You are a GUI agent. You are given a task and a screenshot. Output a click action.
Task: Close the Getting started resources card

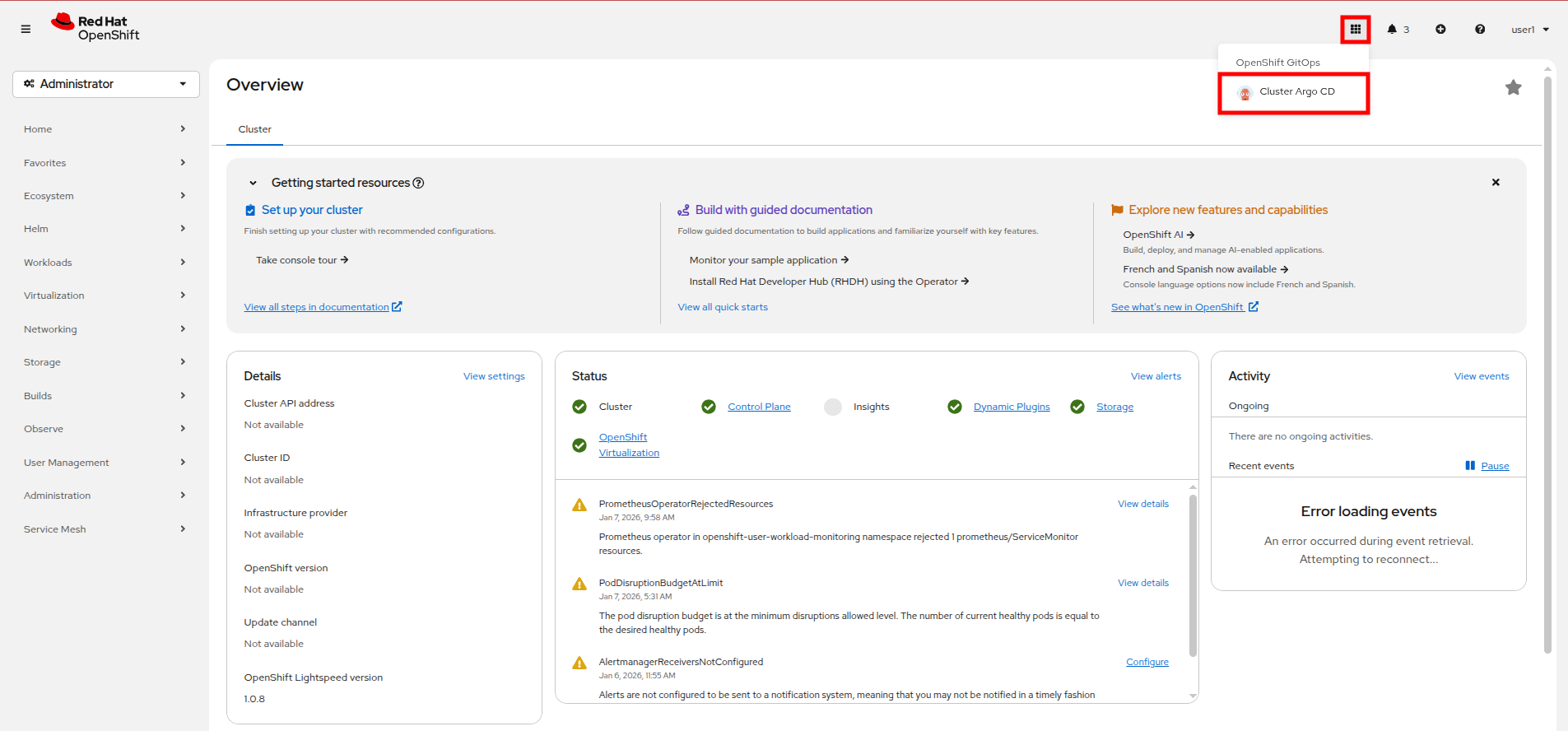click(1496, 183)
